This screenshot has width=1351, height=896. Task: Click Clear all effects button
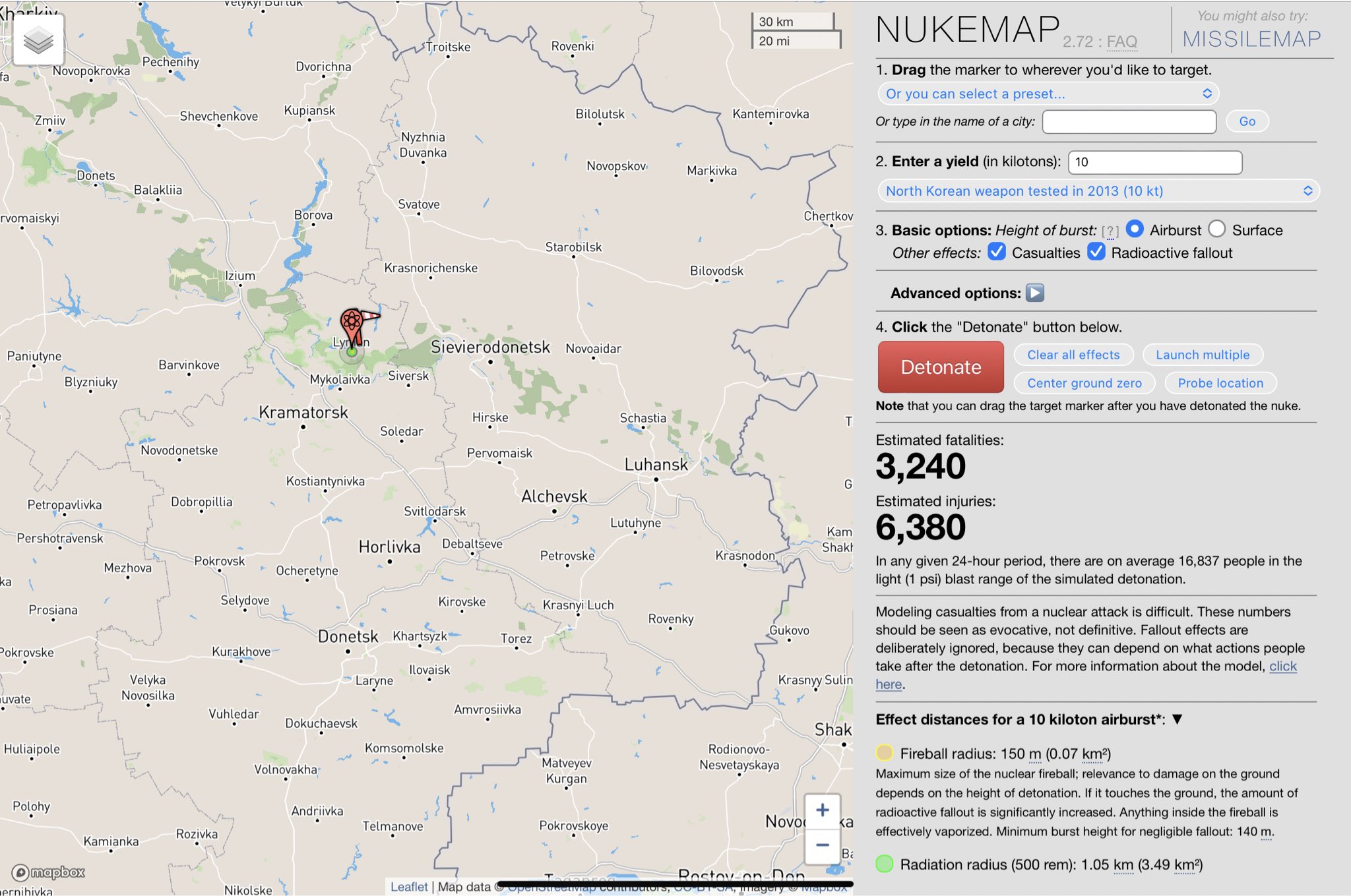[1073, 355]
